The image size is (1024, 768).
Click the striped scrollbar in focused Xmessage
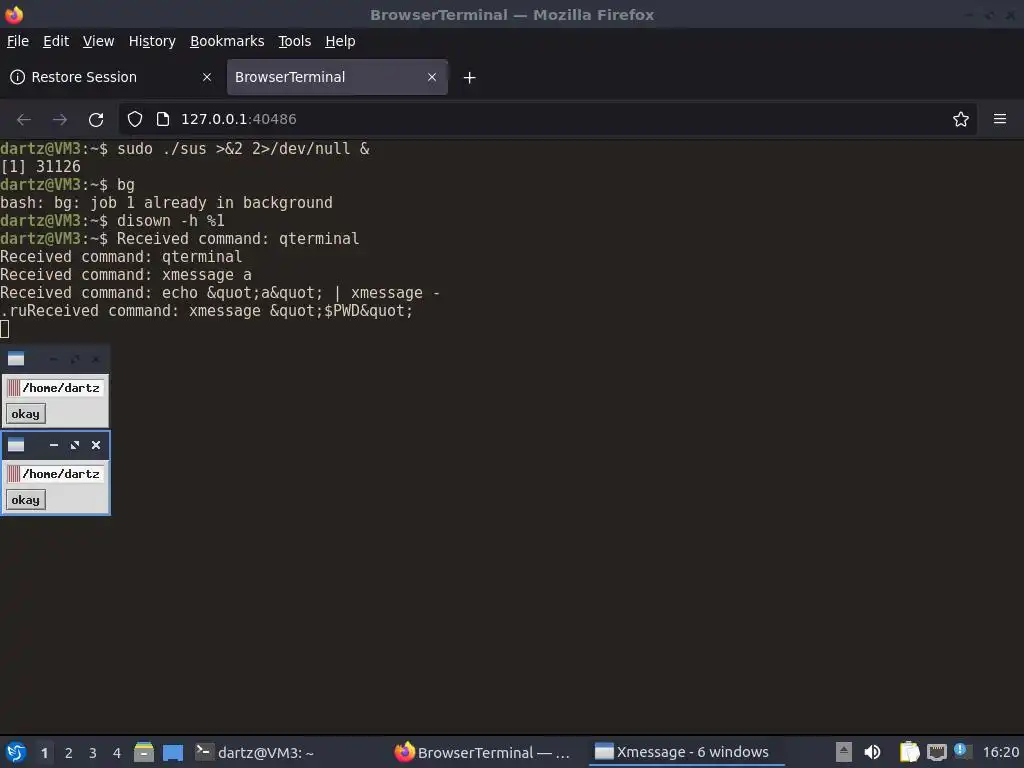click(x=13, y=474)
